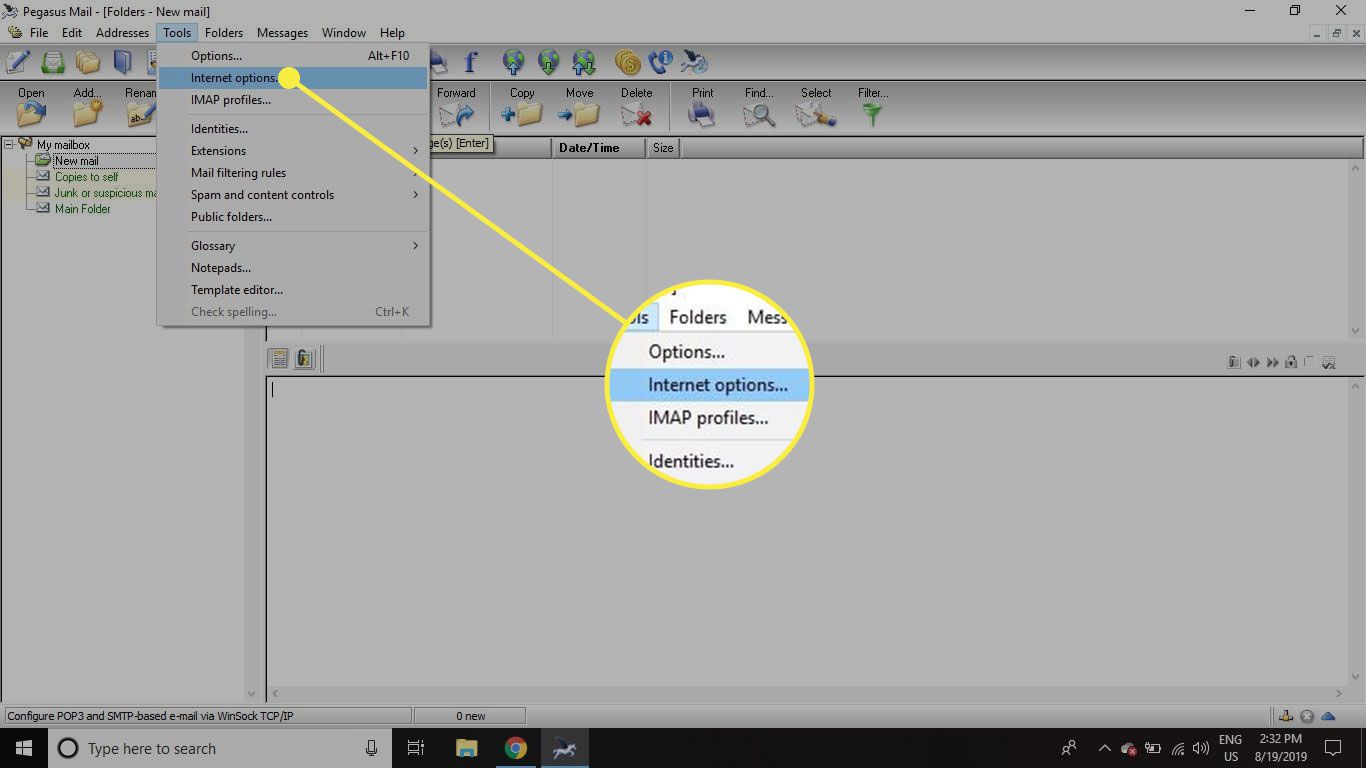Select Identities... from Tools menu

coord(294,129)
